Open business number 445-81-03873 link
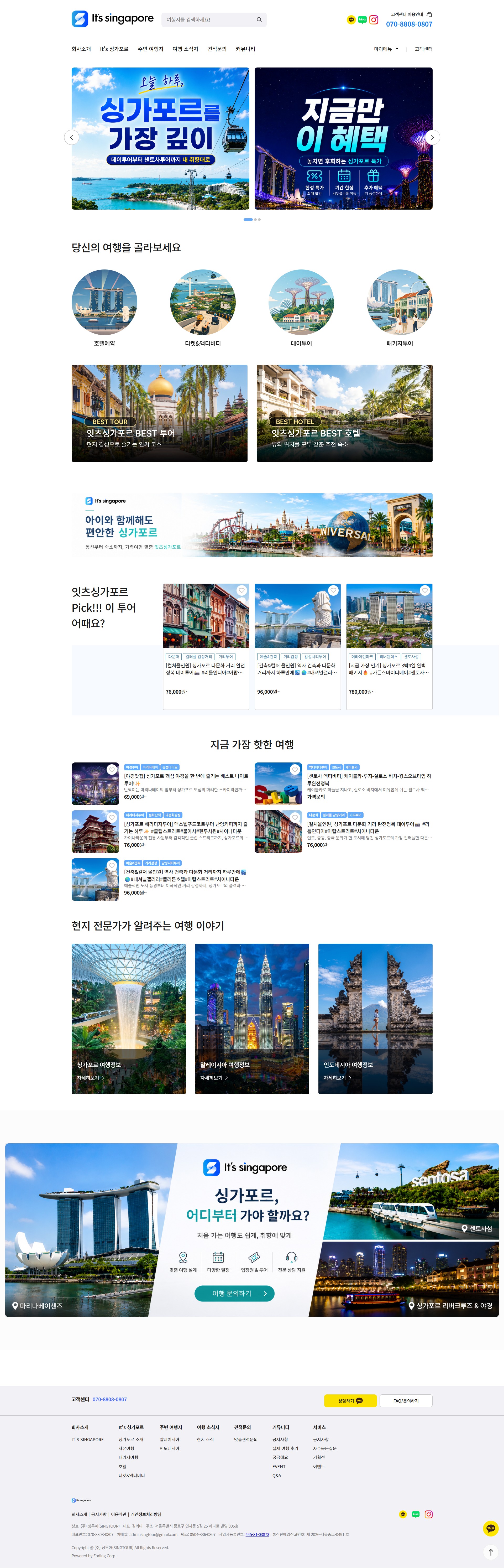This screenshot has height=1568, width=504. [x=257, y=1535]
